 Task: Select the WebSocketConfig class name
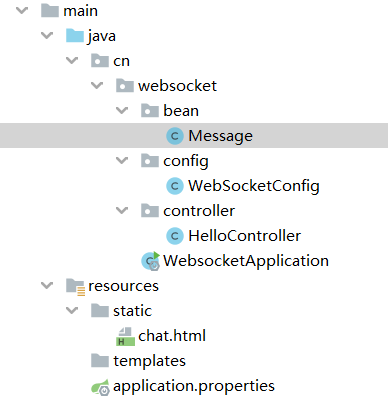pos(254,186)
